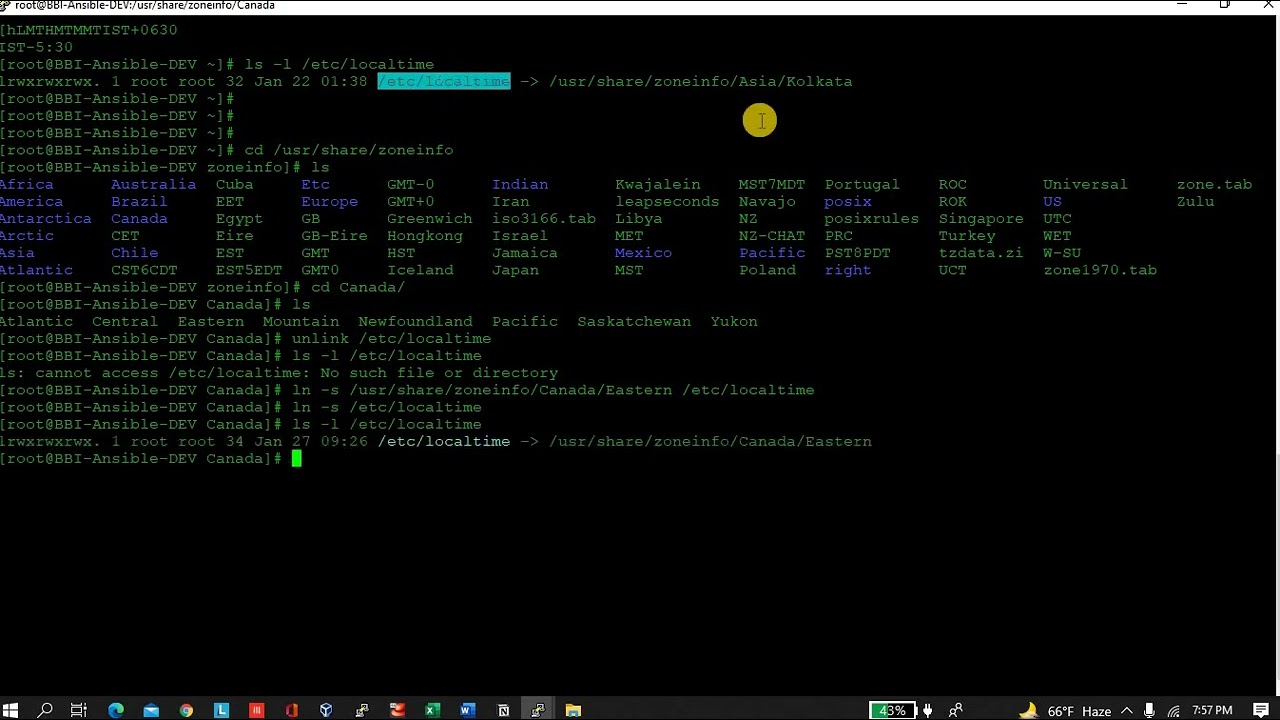
Task: Open the first PuTTY taskbar icon
Action: coord(362,710)
